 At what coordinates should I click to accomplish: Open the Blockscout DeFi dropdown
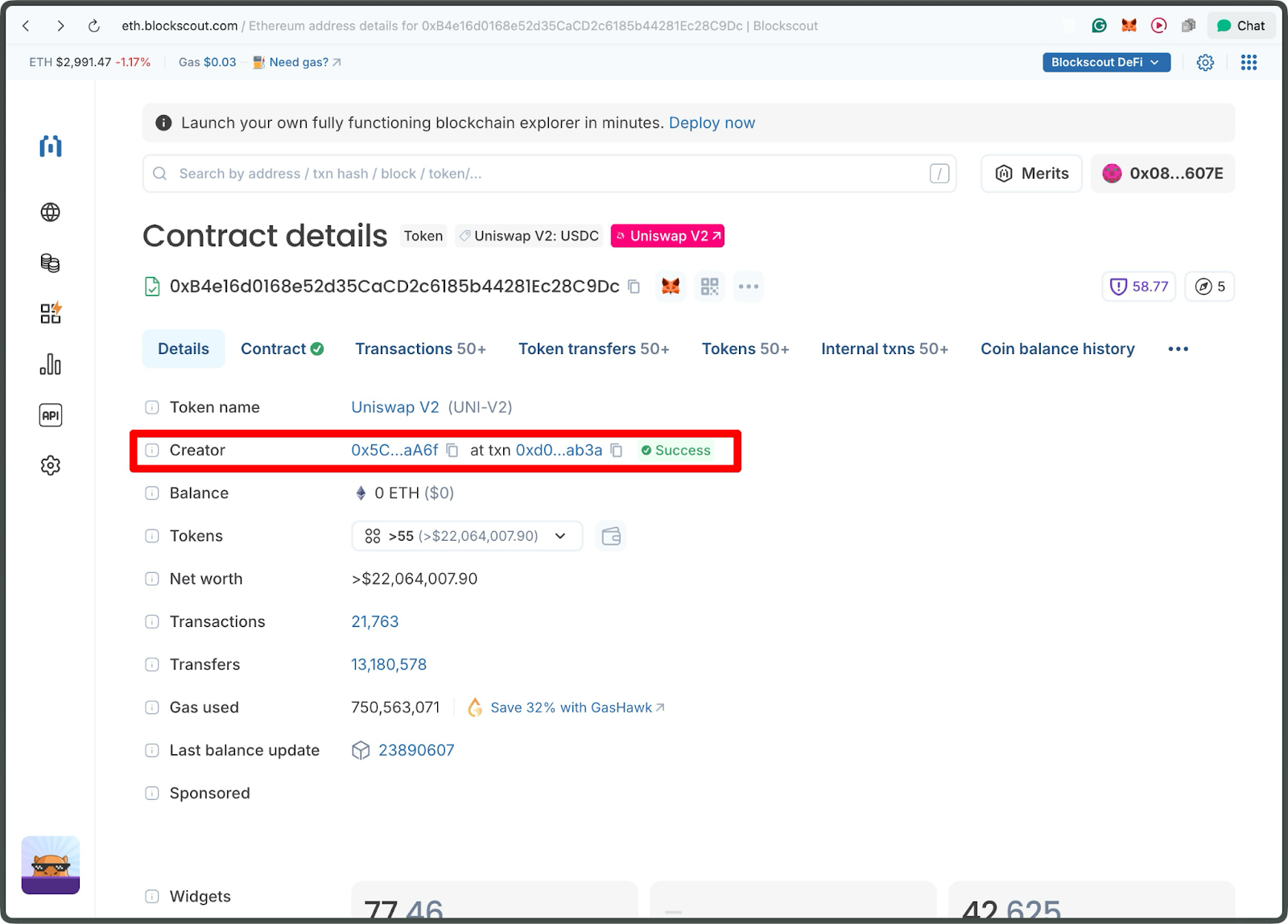[x=1105, y=62]
